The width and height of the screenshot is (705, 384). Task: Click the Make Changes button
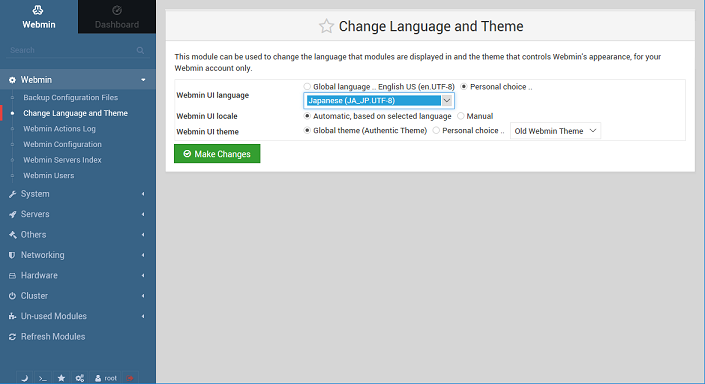217,154
